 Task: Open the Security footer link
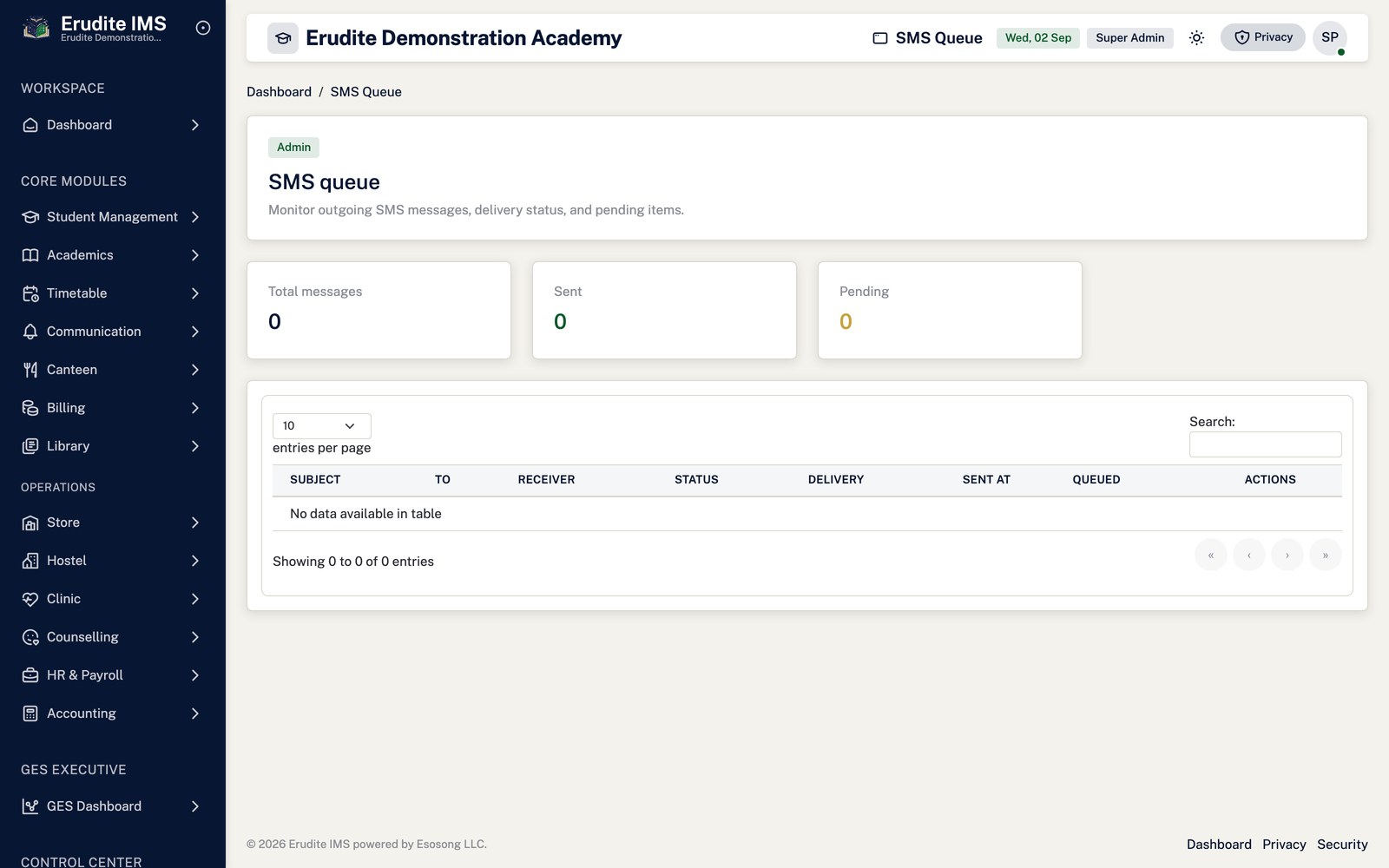click(1342, 845)
